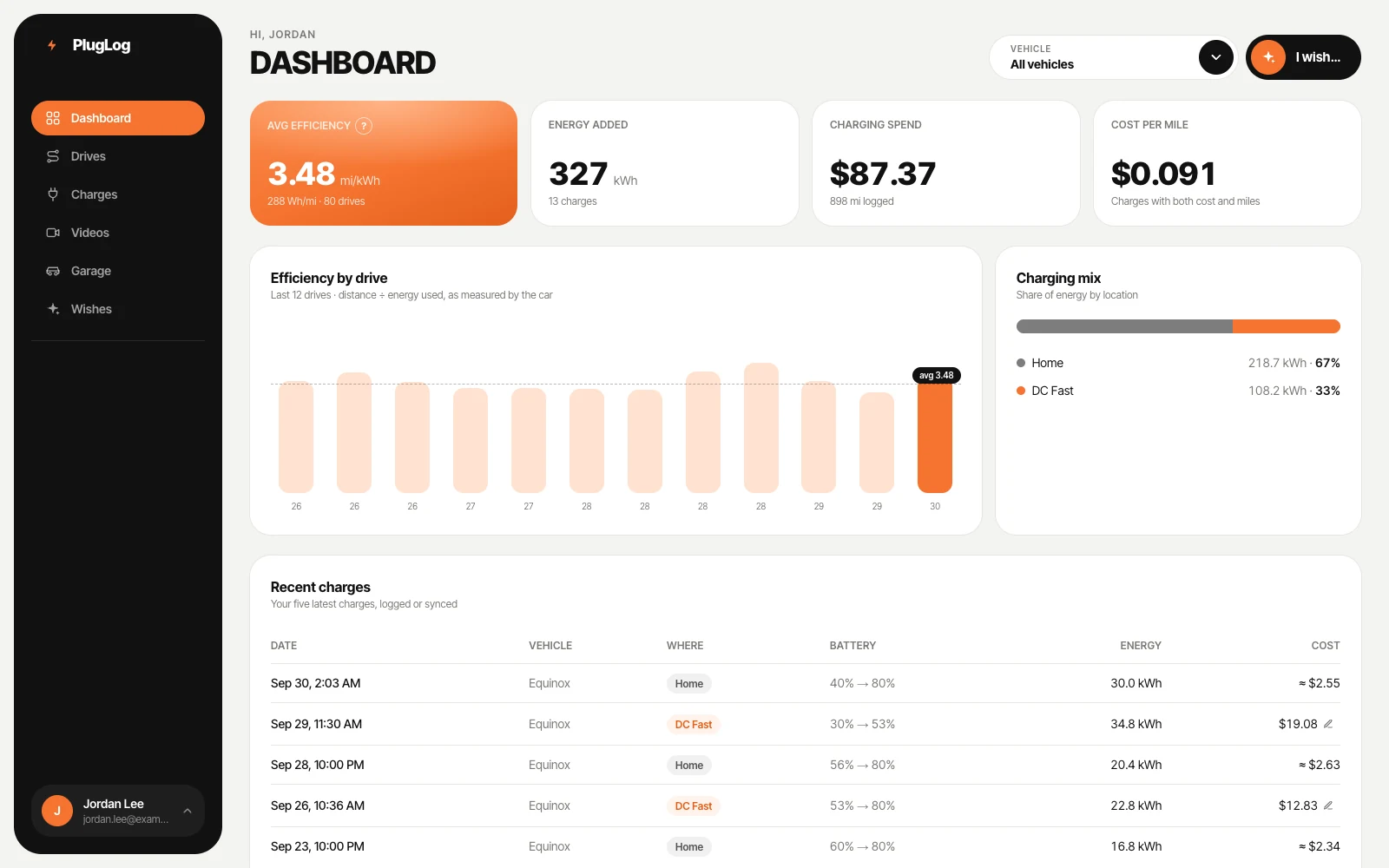The width and height of the screenshot is (1389, 868).
Task: Click the Home tag on Sep 28 row
Action: click(x=689, y=766)
